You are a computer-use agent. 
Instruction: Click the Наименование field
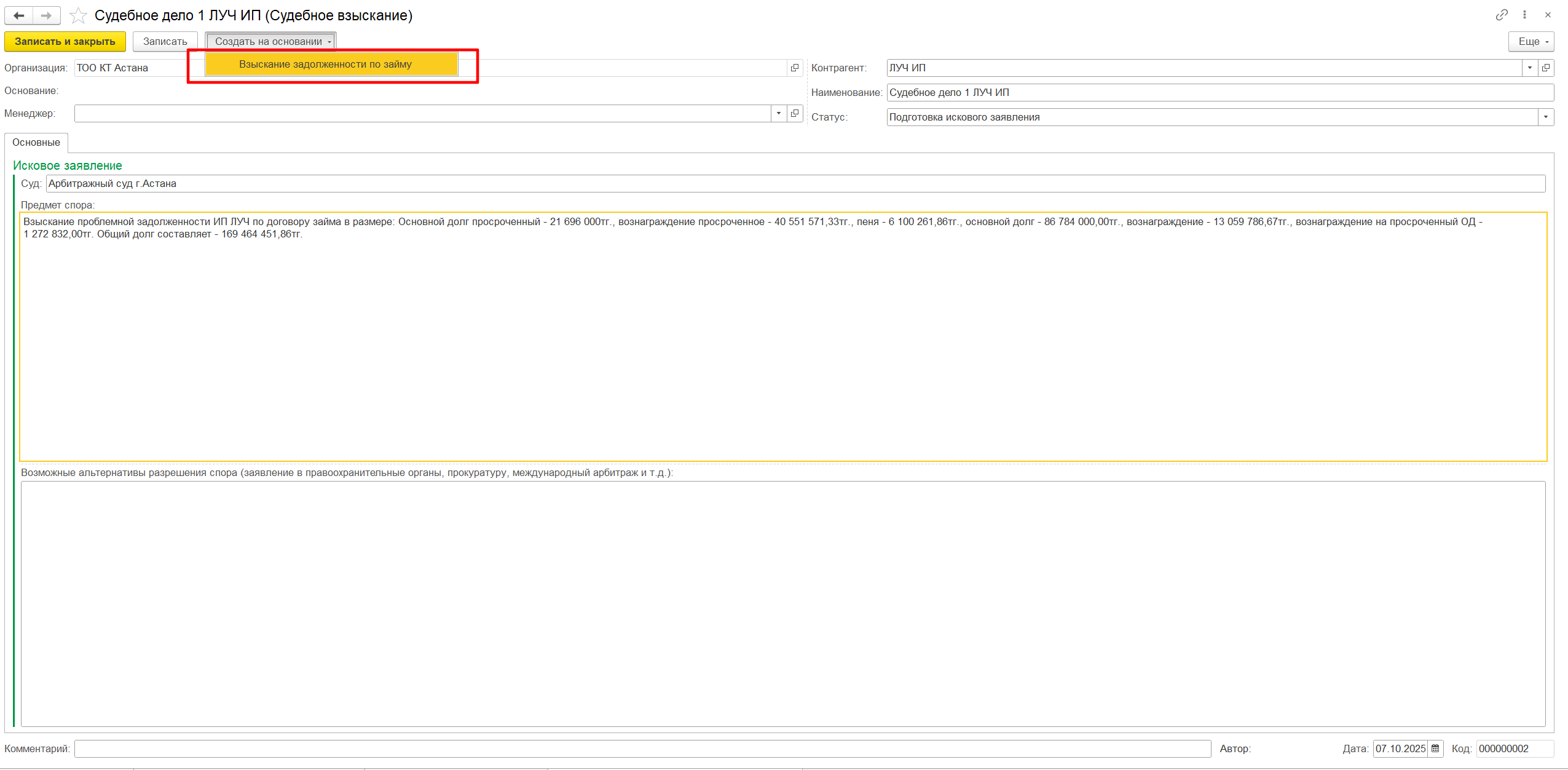point(1220,92)
